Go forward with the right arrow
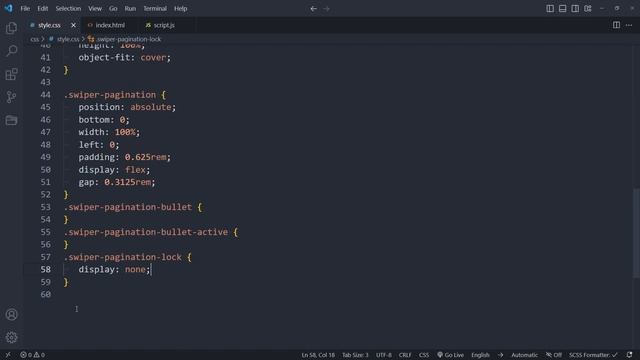 326,9
